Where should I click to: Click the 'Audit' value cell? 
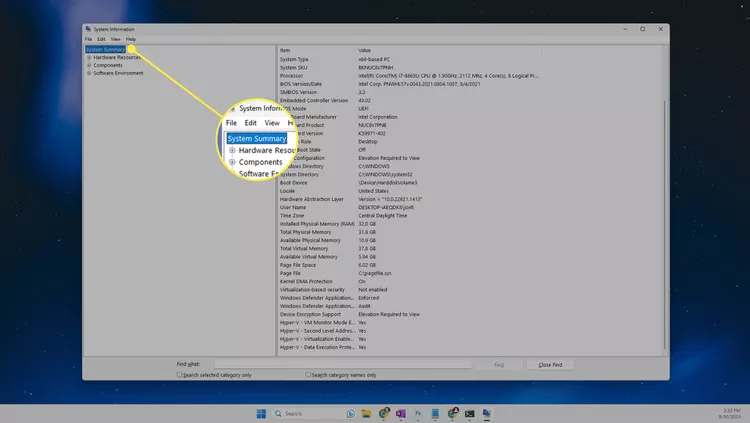(x=364, y=306)
